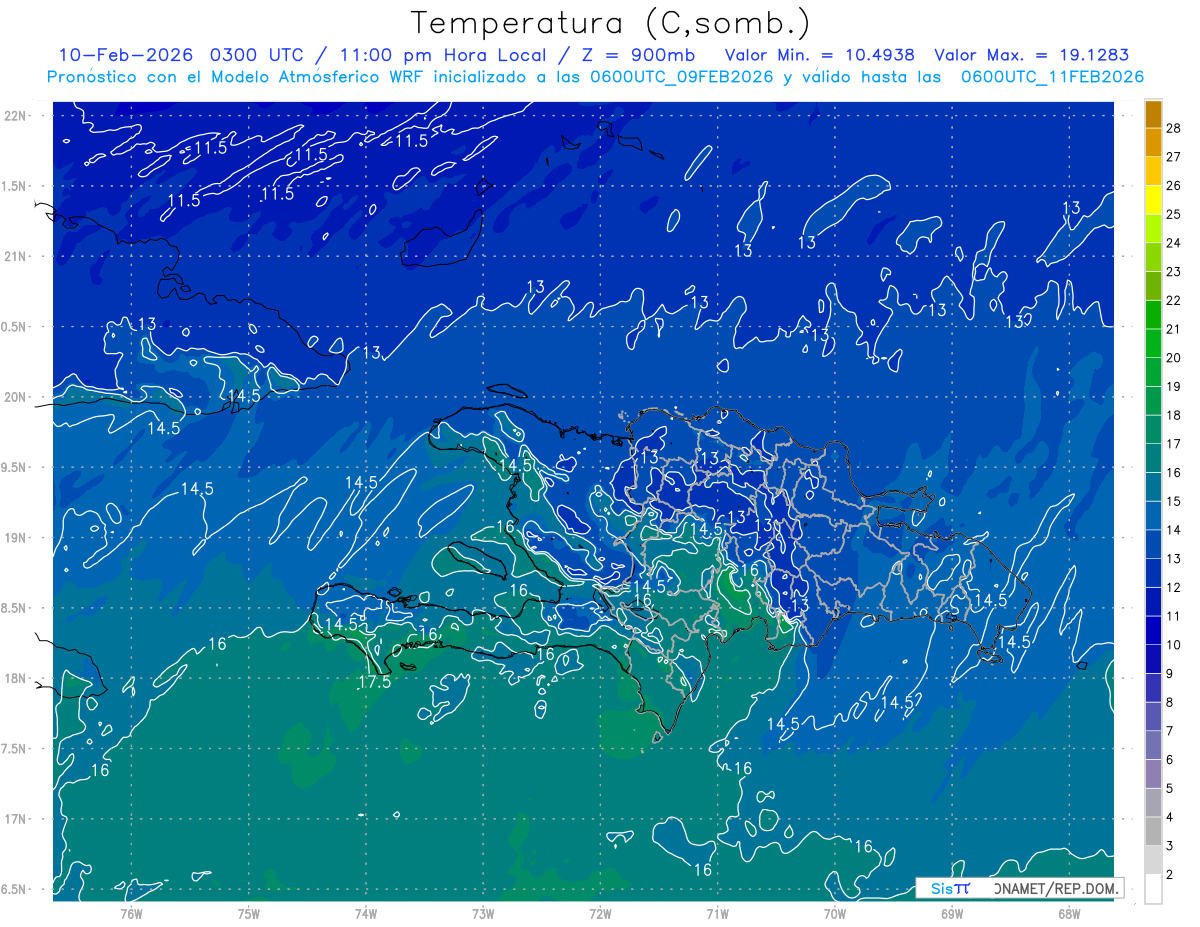This screenshot has width=1200, height=927.
Task: Click the "2" label on the color scale
Action: 1170,874
